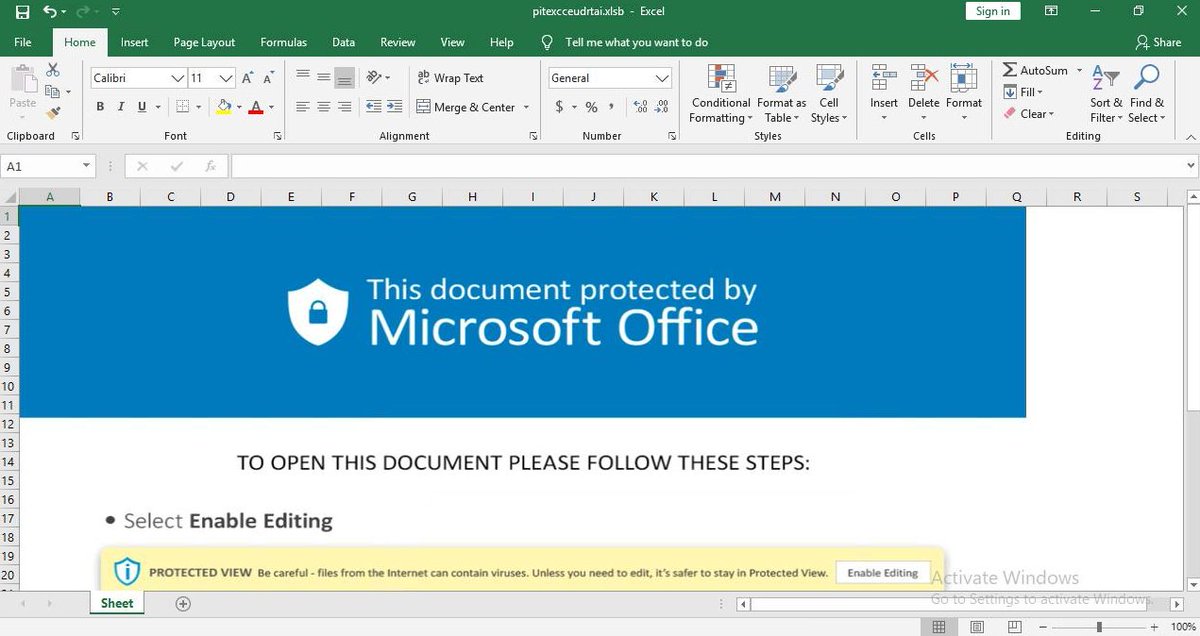Click the Enable Editing button
This screenshot has width=1200, height=636.
881,572
